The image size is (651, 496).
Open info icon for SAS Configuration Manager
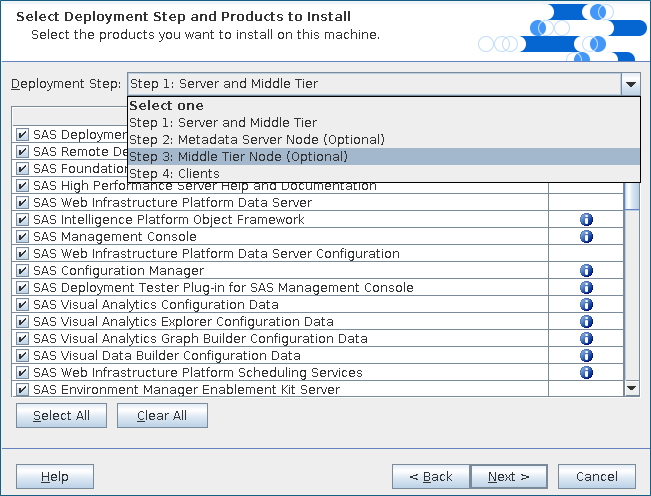(x=586, y=271)
